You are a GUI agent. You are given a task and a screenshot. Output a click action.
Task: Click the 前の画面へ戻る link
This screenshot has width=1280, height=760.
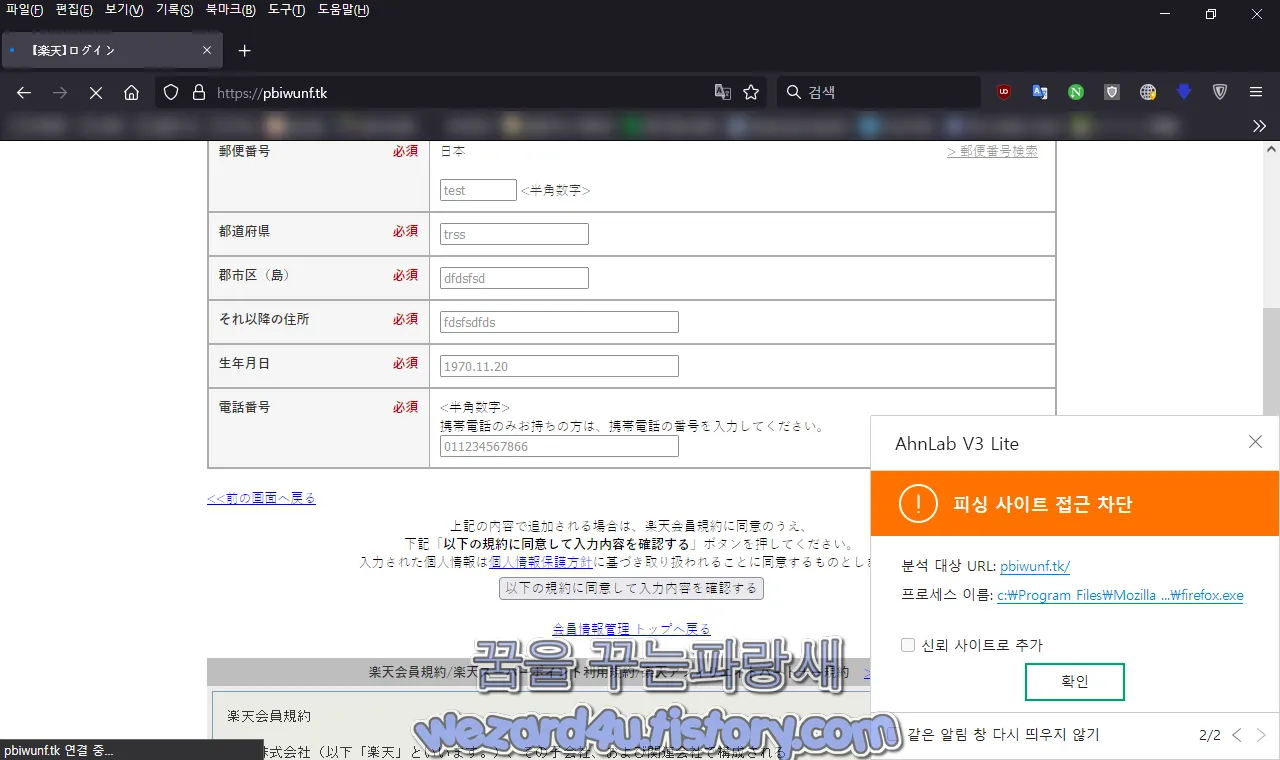(x=261, y=498)
